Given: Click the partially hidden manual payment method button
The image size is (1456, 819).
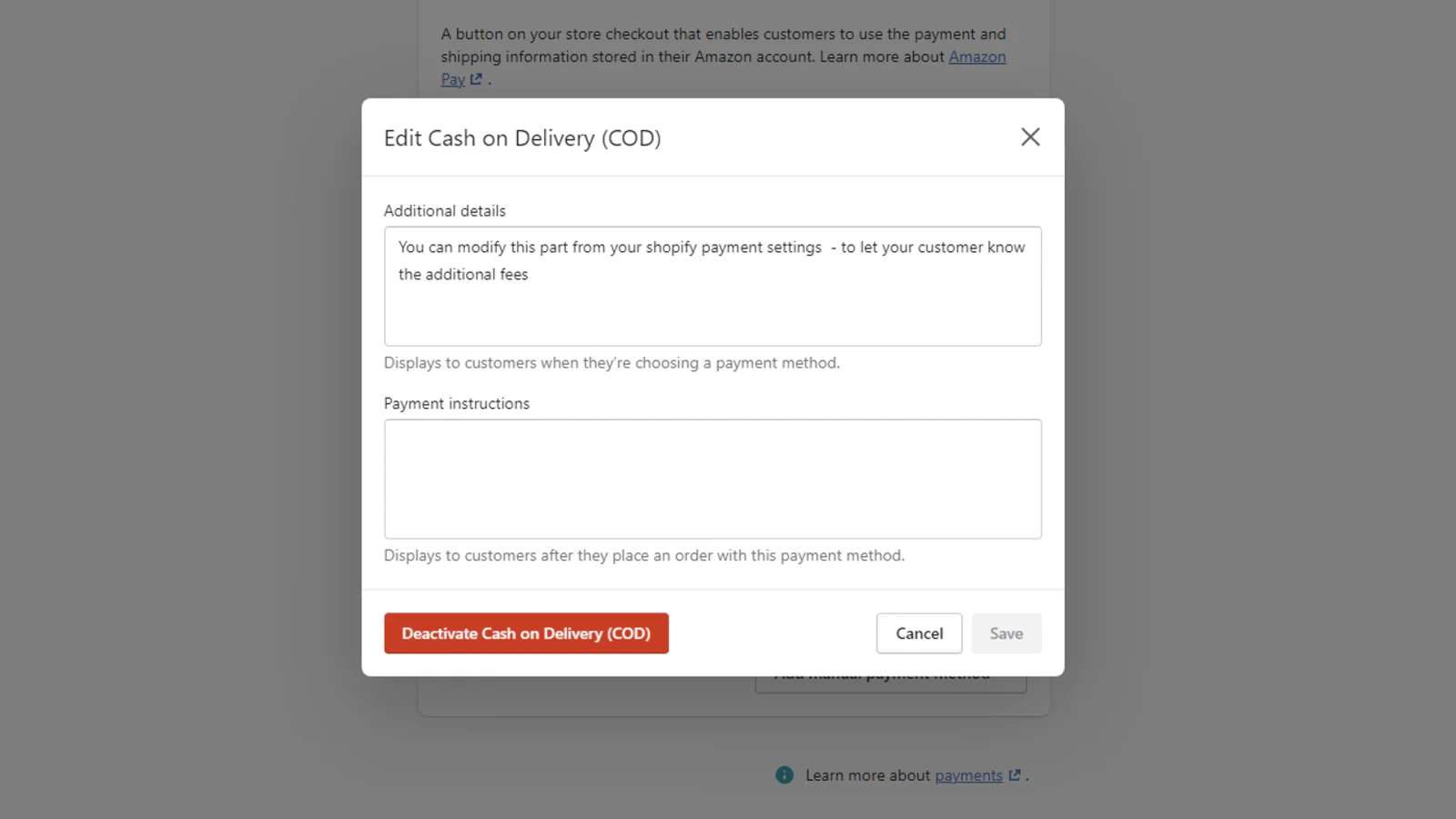Looking at the screenshot, I should (x=890, y=683).
